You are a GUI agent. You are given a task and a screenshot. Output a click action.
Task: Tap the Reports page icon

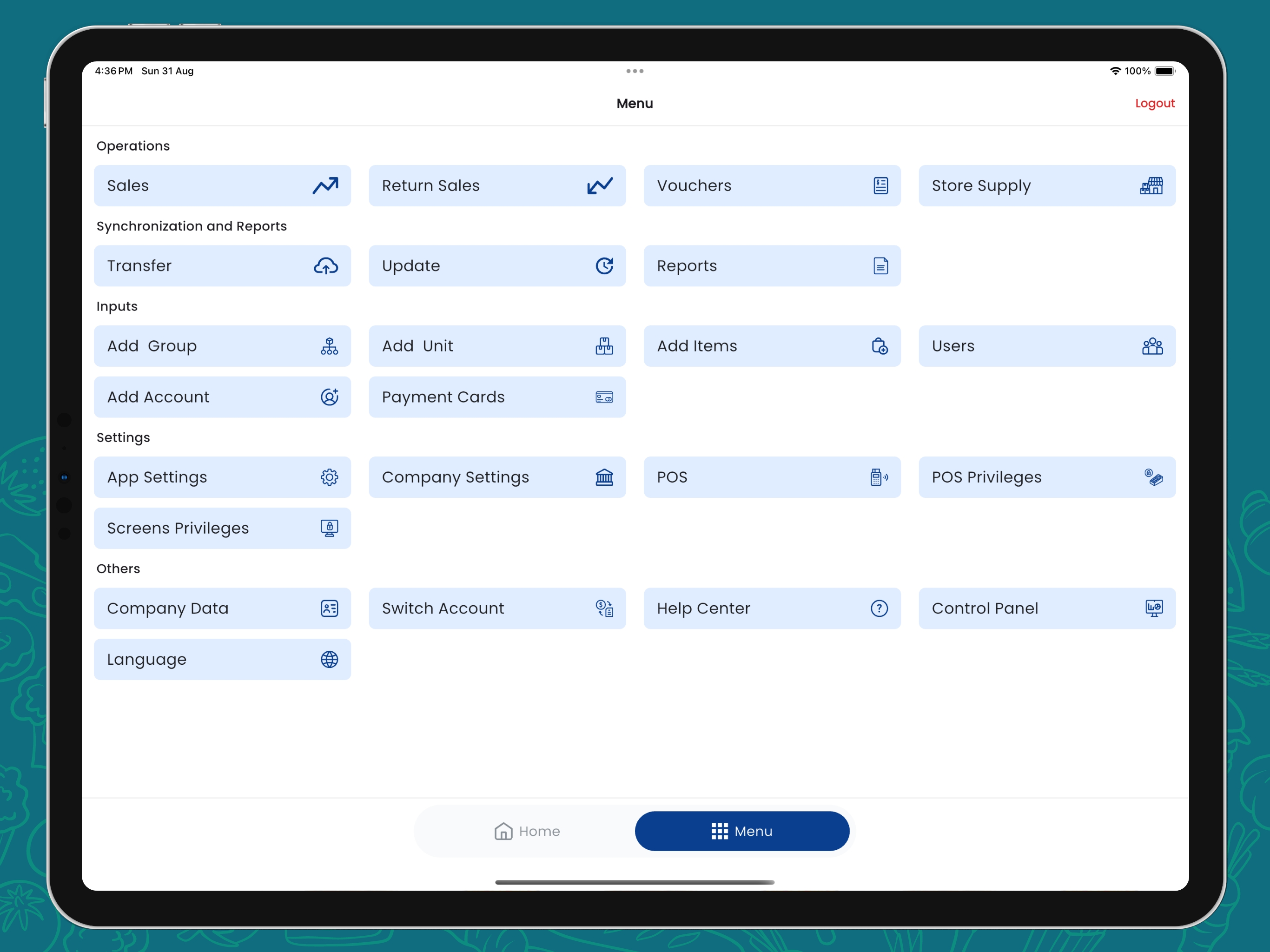(881, 266)
